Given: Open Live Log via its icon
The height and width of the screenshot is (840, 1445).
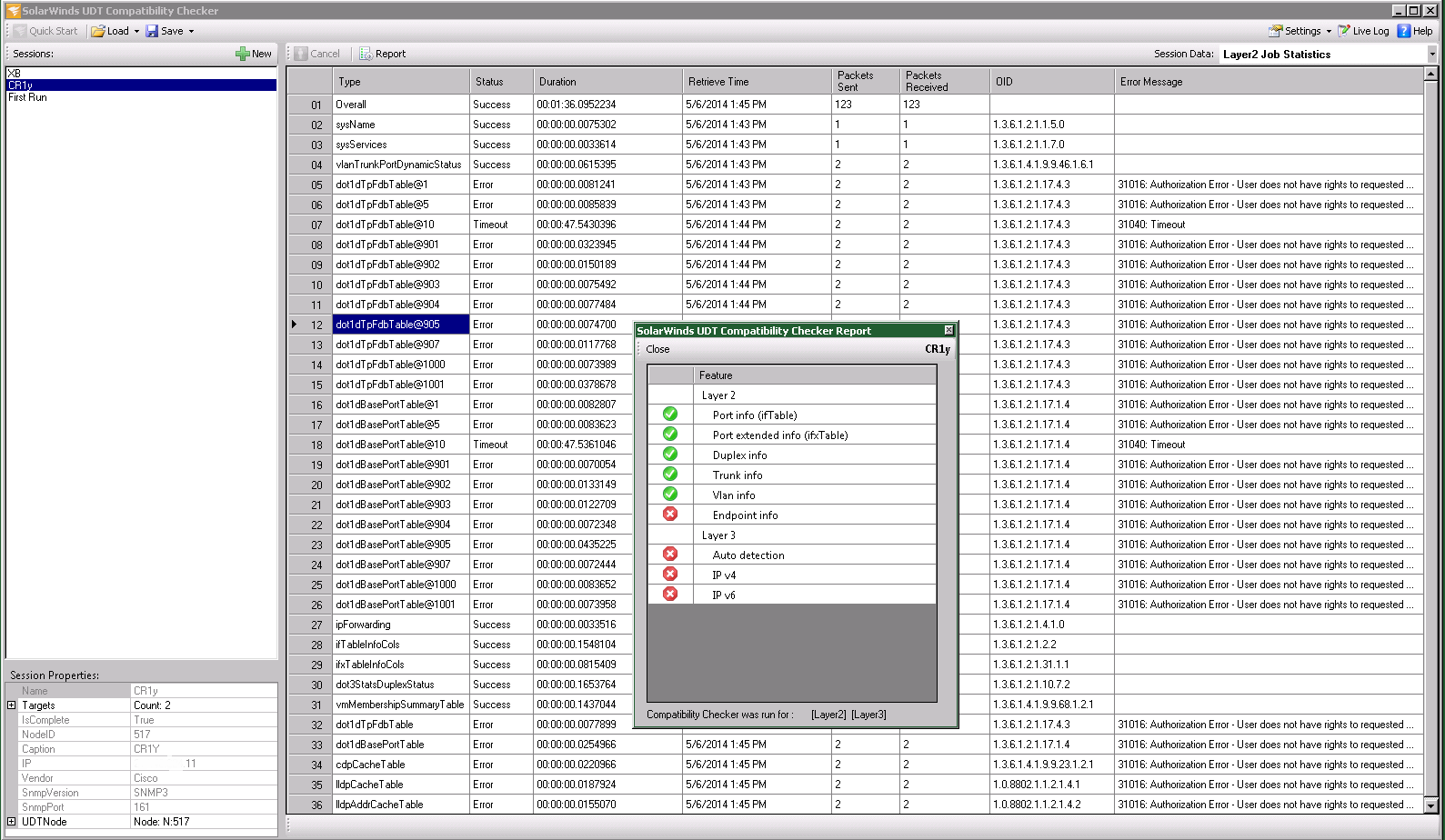Looking at the screenshot, I should click(1344, 31).
